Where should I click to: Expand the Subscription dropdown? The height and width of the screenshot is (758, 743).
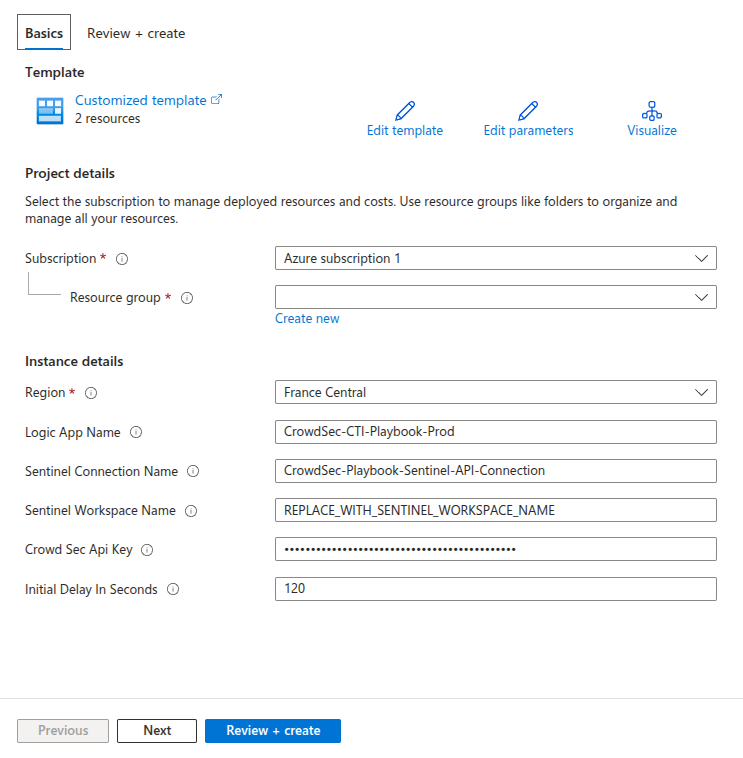pos(495,258)
